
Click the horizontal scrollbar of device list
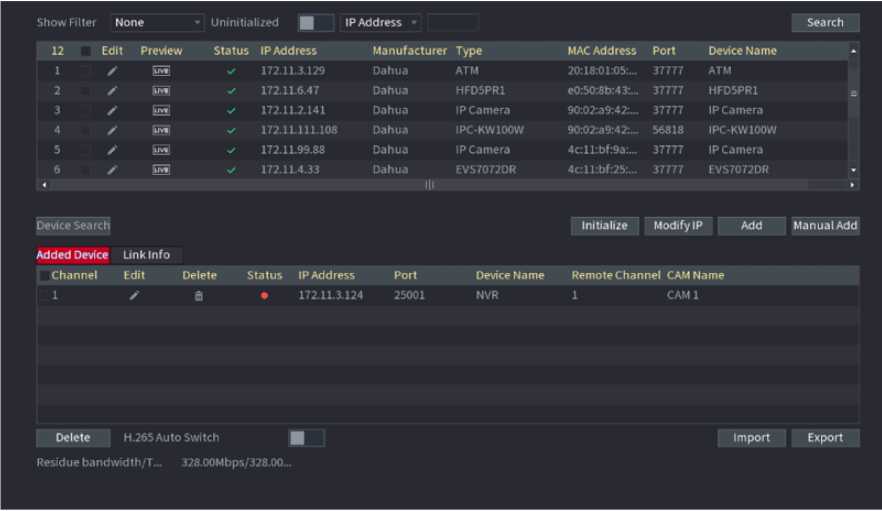[x=430, y=185]
